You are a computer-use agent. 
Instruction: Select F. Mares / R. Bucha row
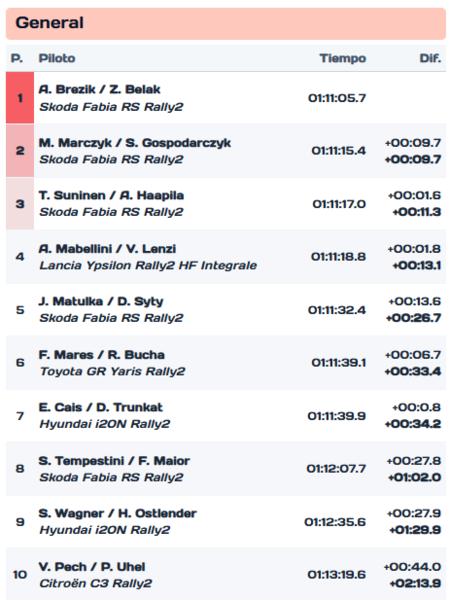pyautogui.click(x=226, y=363)
